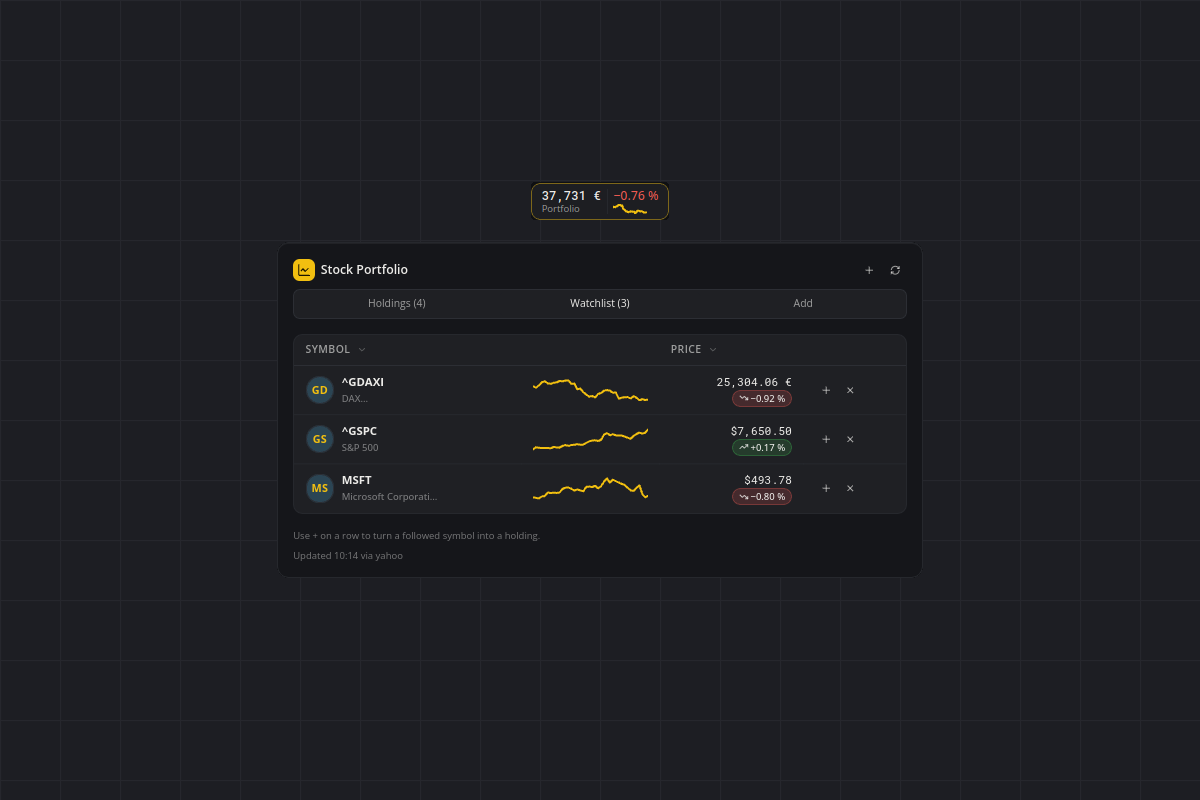Select the ^GSPC symbol name

point(360,431)
